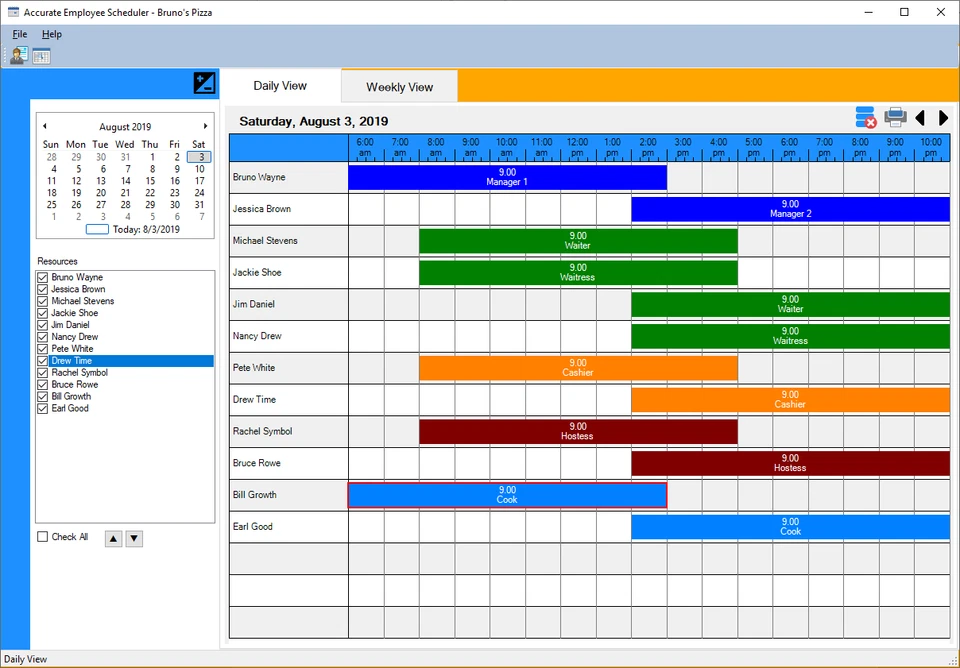Open the File menu
This screenshot has height=668, width=960.
[x=19, y=33]
